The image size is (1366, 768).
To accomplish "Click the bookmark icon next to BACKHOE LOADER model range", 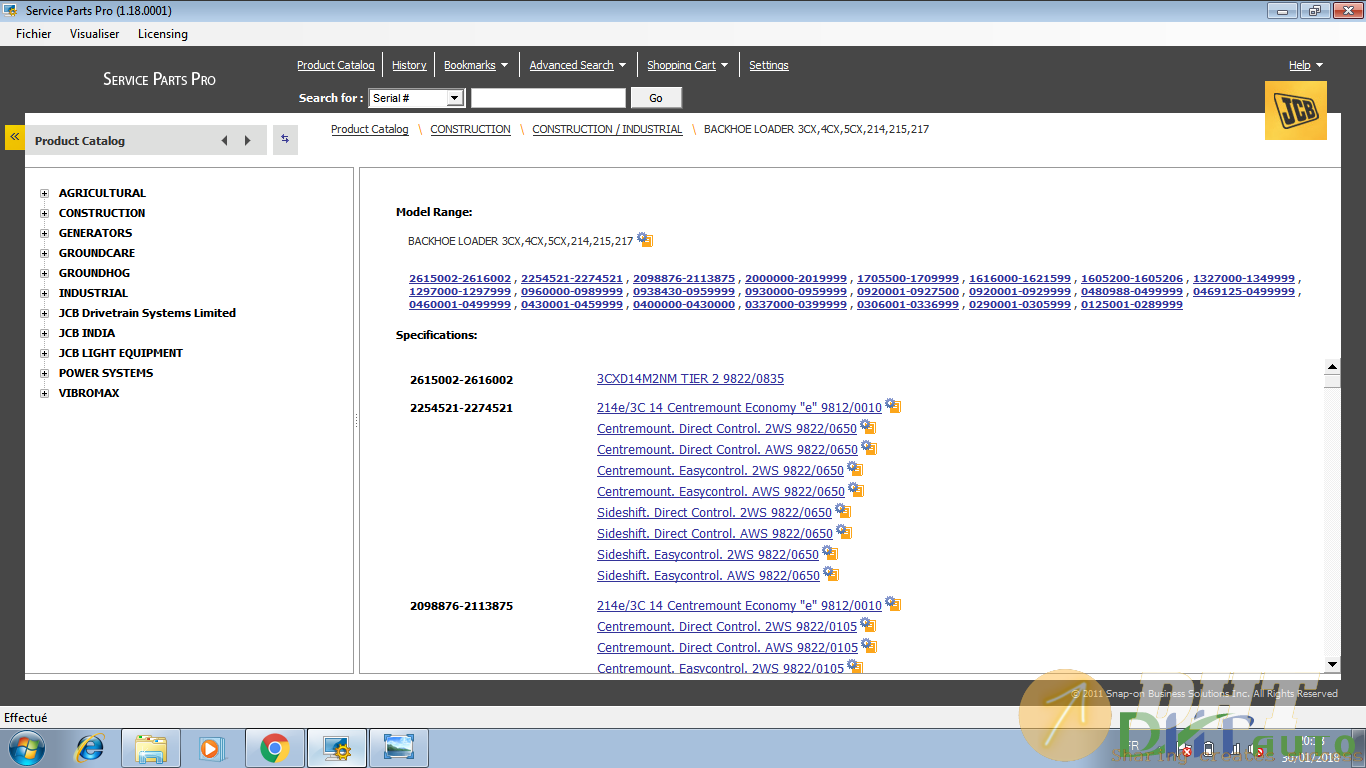I will coord(645,240).
